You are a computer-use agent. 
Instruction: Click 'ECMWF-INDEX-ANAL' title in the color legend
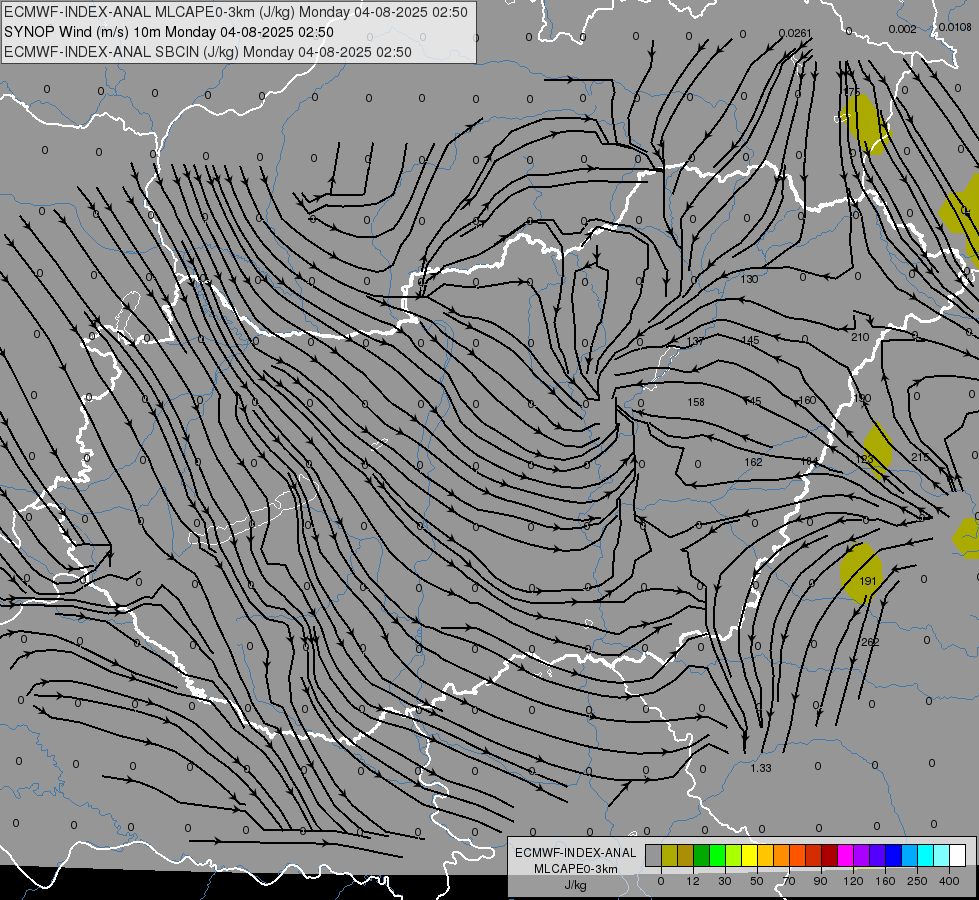(576, 853)
